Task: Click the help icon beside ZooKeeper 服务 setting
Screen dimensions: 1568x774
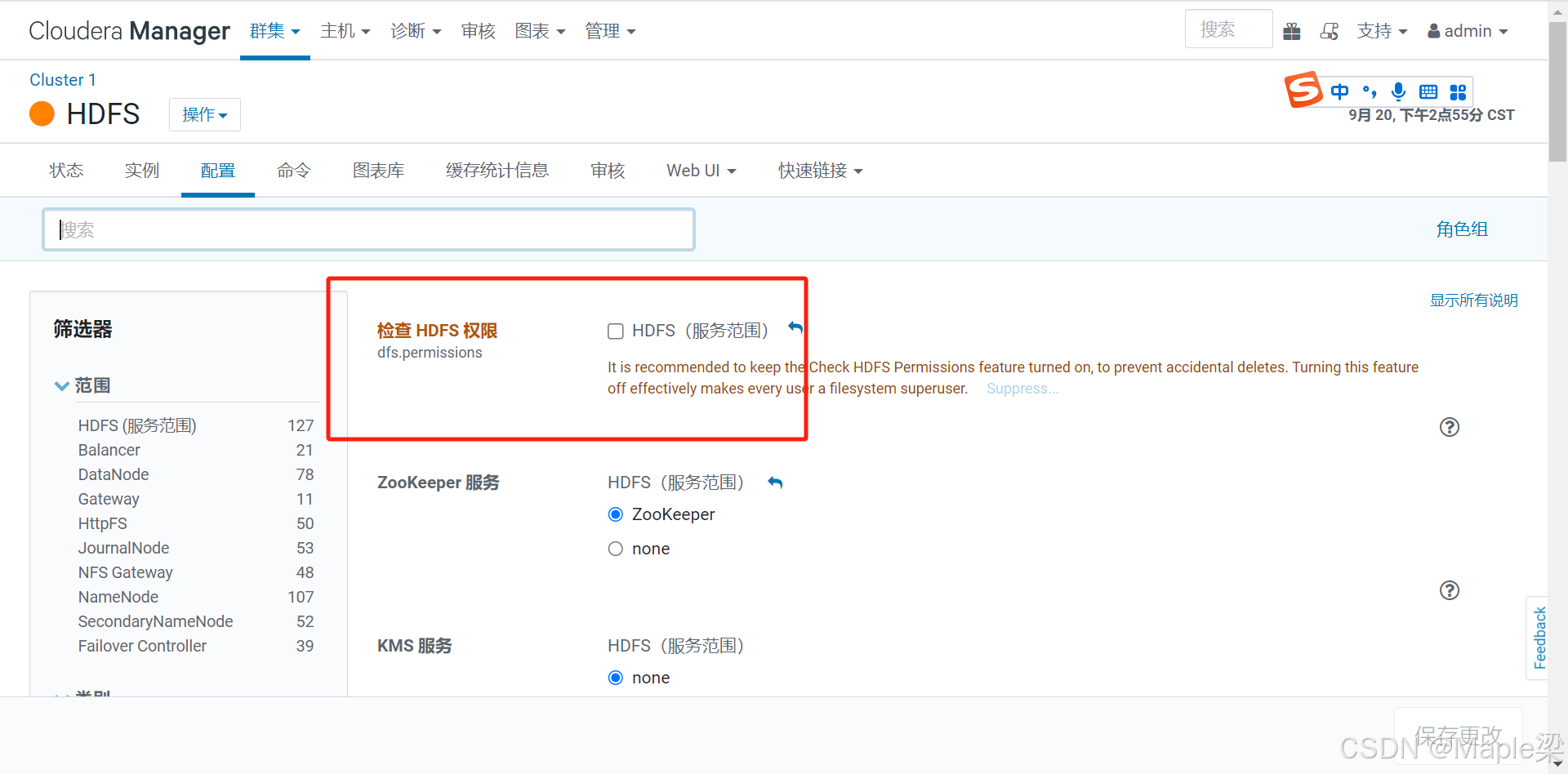Action: pyautogui.click(x=1450, y=590)
